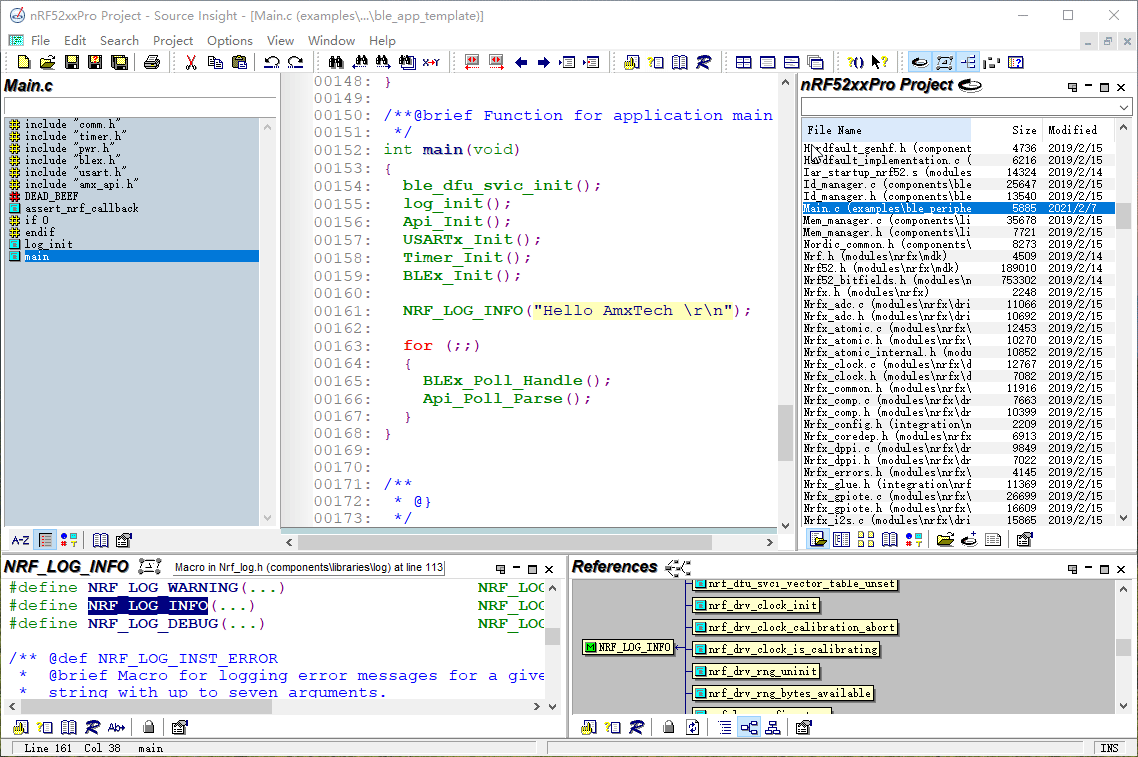Image resolution: width=1138 pixels, height=757 pixels.
Task: Click the X-to-Y replace icon
Action: click(x=431, y=62)
